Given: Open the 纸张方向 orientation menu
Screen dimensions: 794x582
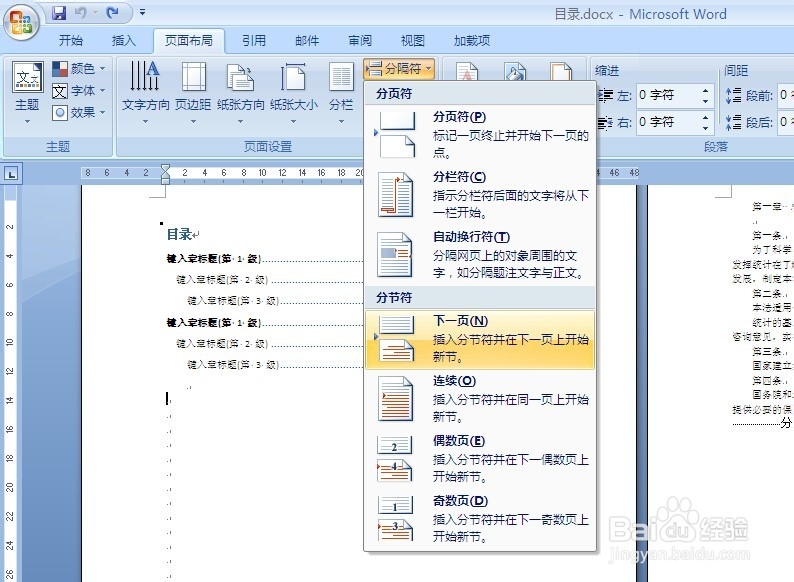Looking at the screenshot, I should click(x=241, y=93).
